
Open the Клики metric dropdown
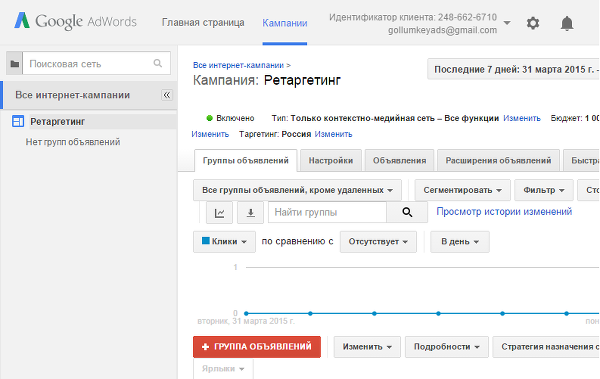(224, 242)
